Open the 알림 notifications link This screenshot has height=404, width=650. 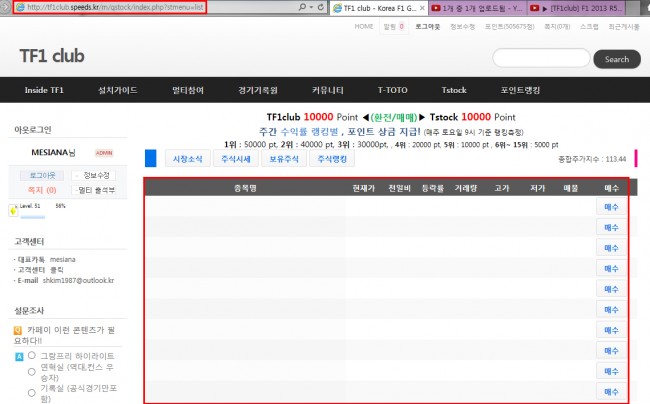[x=394, y=27]
